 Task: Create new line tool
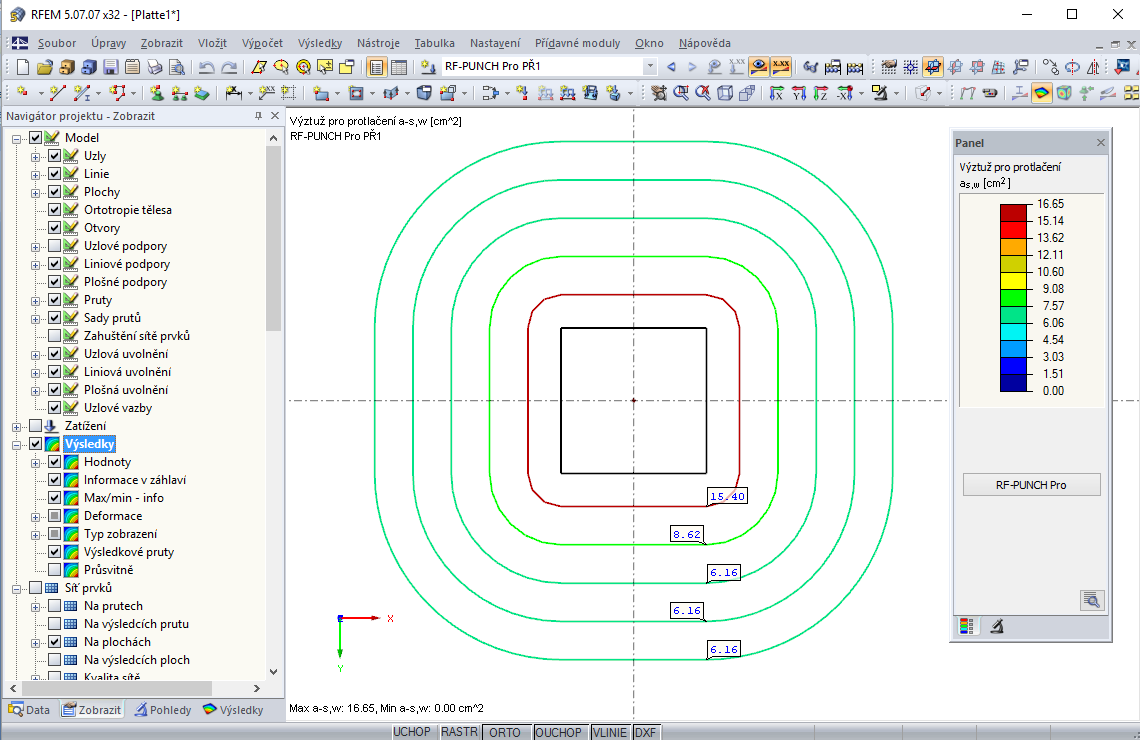[58, 93]
